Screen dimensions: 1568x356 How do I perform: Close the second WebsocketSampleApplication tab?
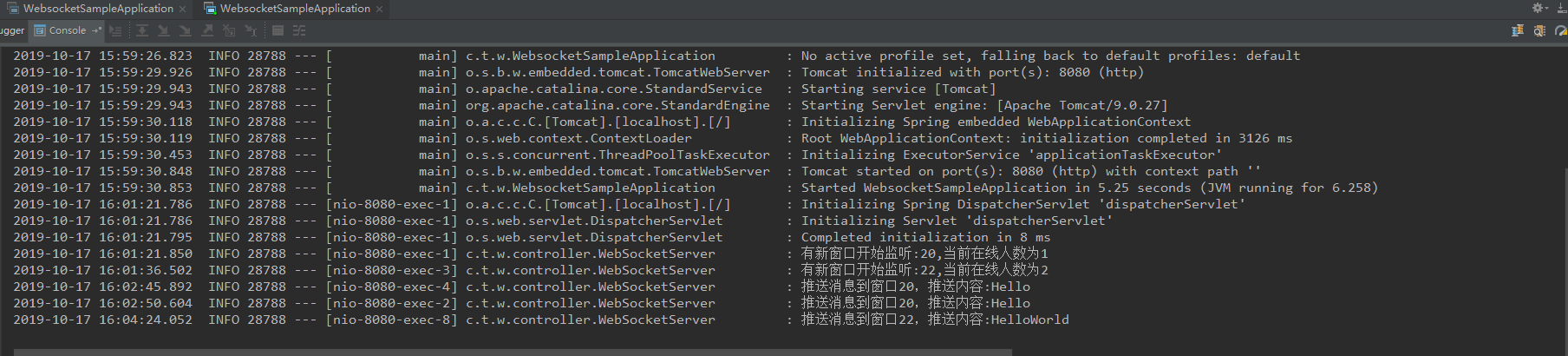pos(379,9)
